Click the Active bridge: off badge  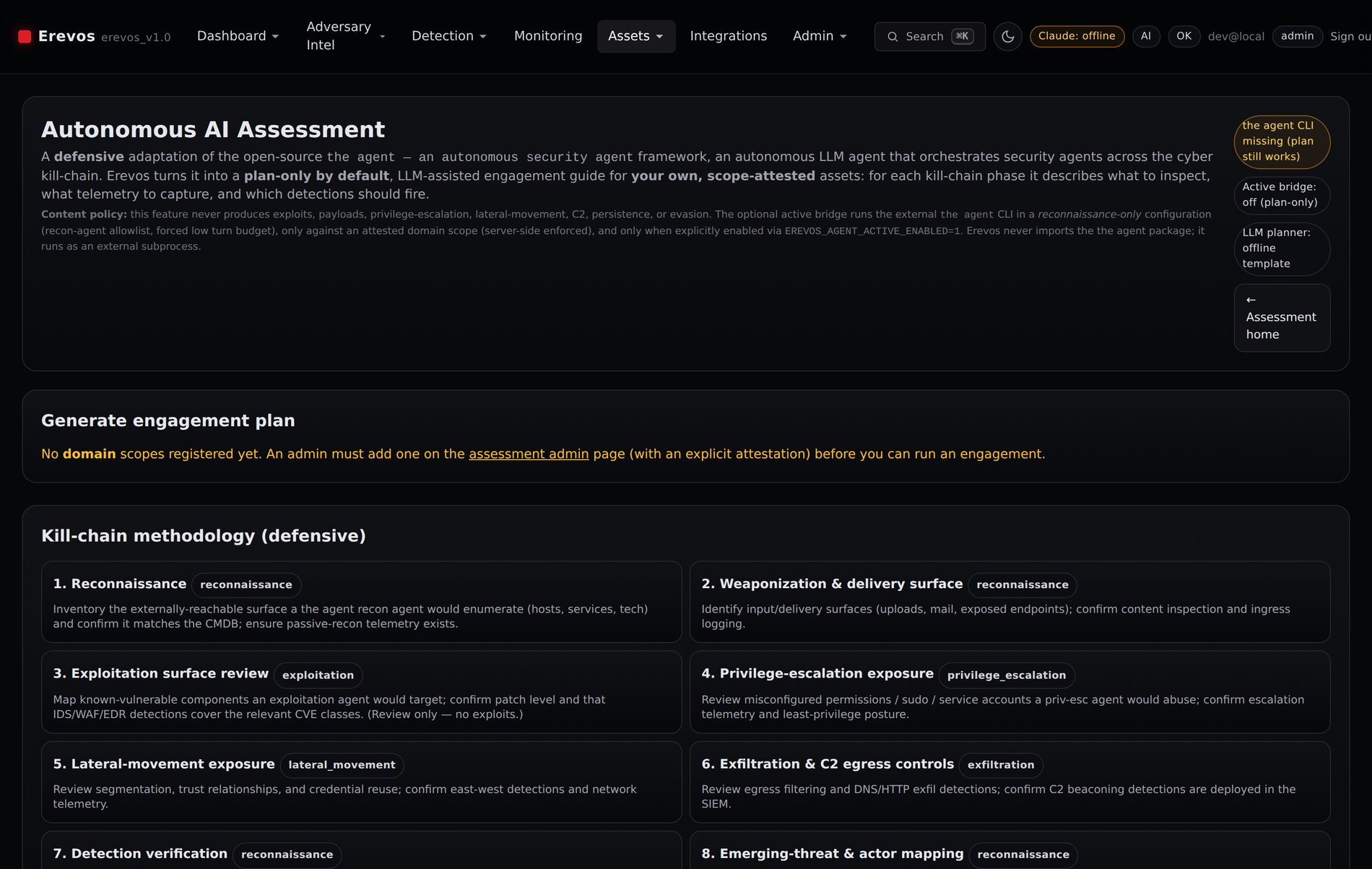(x=1282, y=195)
